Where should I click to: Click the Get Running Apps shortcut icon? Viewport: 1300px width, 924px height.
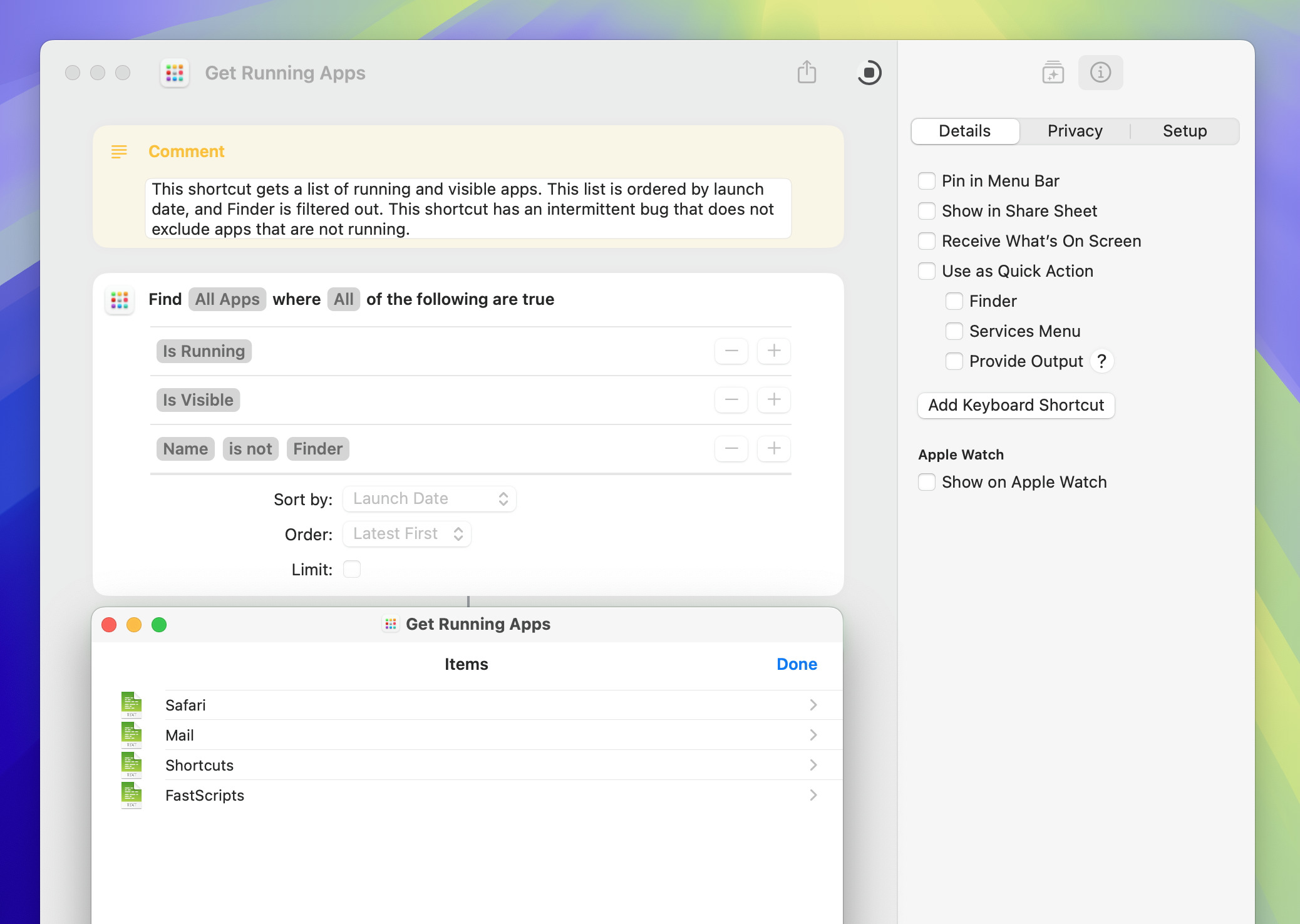coord(175,73)
